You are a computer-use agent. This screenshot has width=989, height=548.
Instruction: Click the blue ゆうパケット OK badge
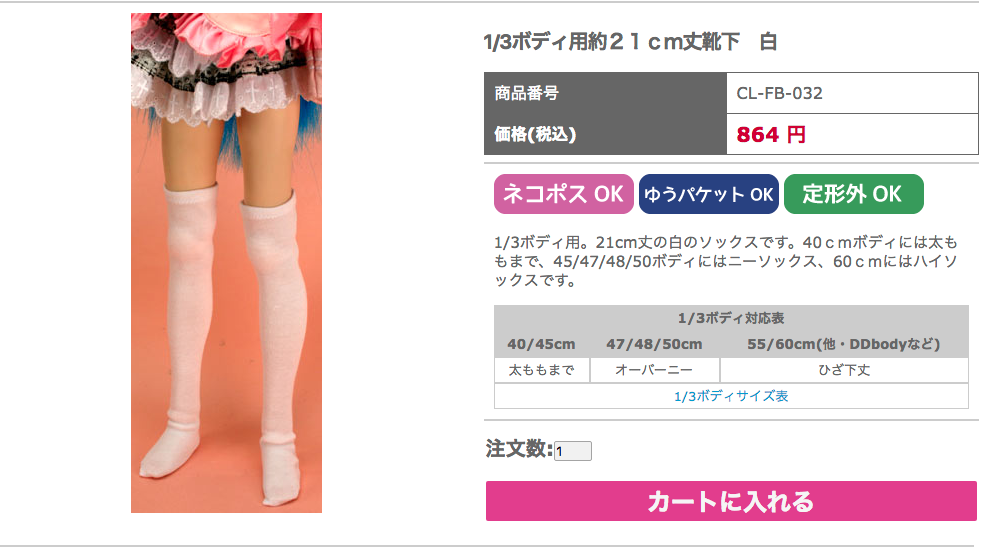(709, 194)
